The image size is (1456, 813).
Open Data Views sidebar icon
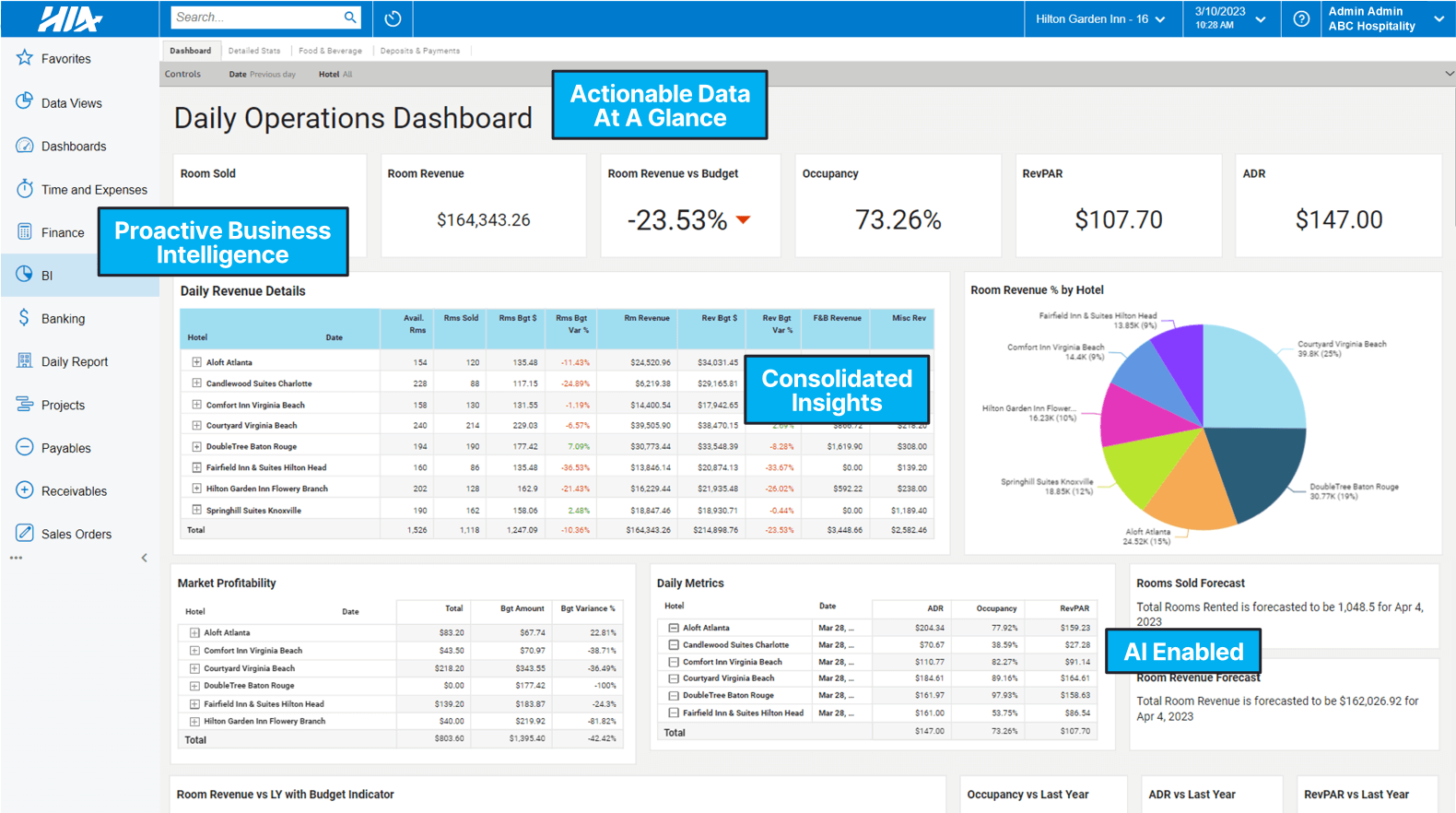click(x=25, y=102)
